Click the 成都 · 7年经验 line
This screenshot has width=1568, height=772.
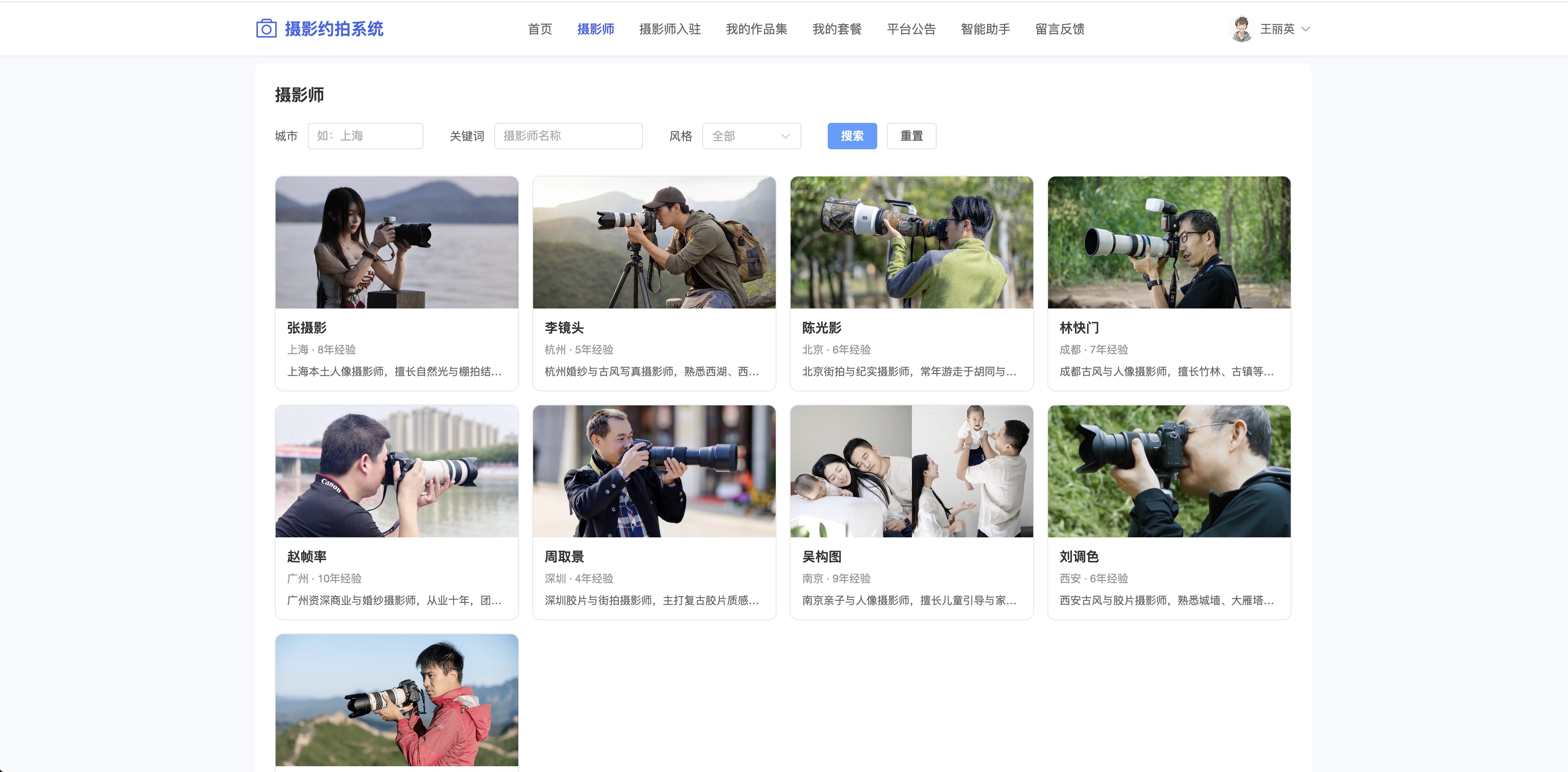pos(1094,350)
